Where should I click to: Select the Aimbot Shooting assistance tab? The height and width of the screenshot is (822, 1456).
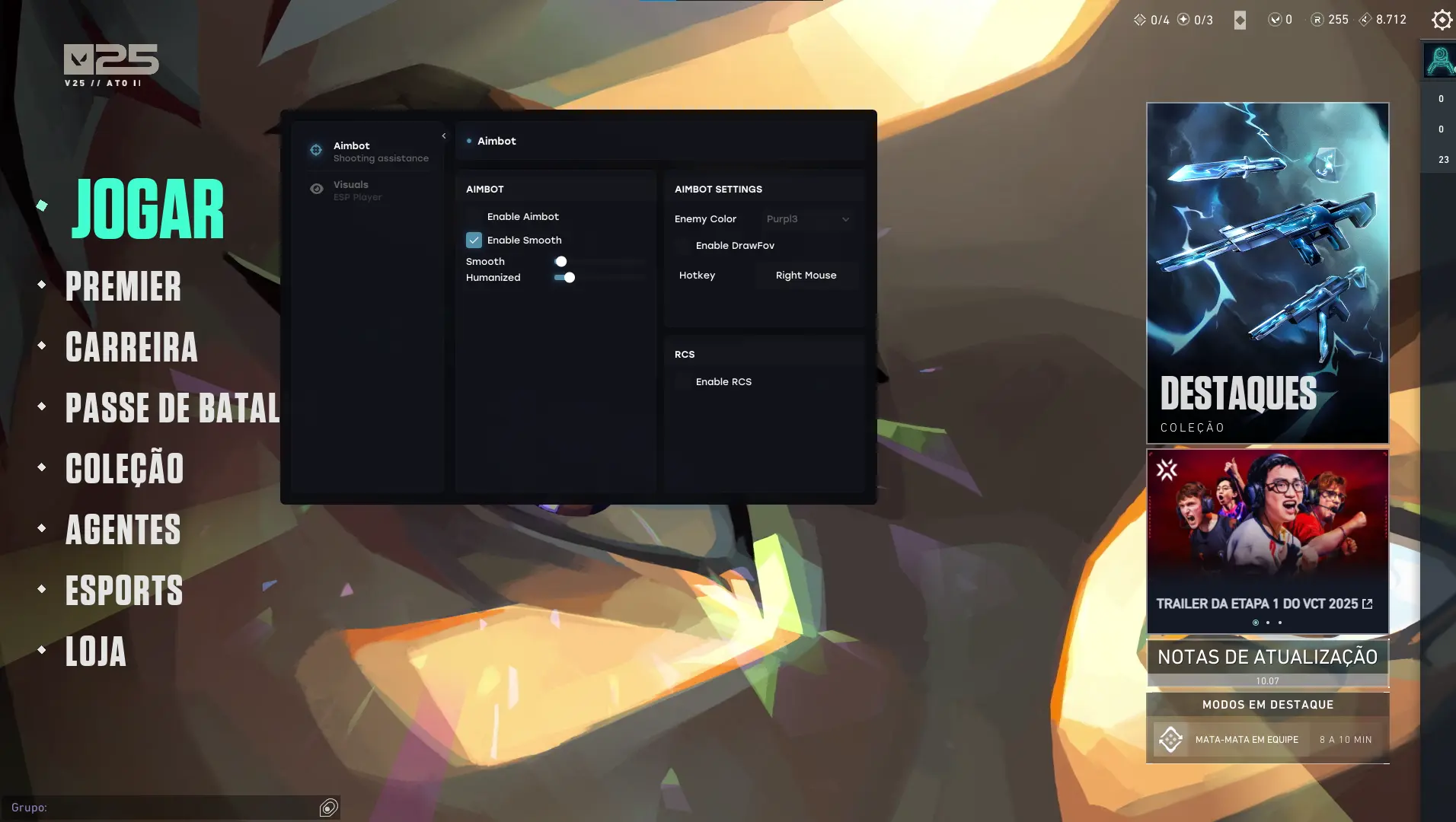click(369, 151)
